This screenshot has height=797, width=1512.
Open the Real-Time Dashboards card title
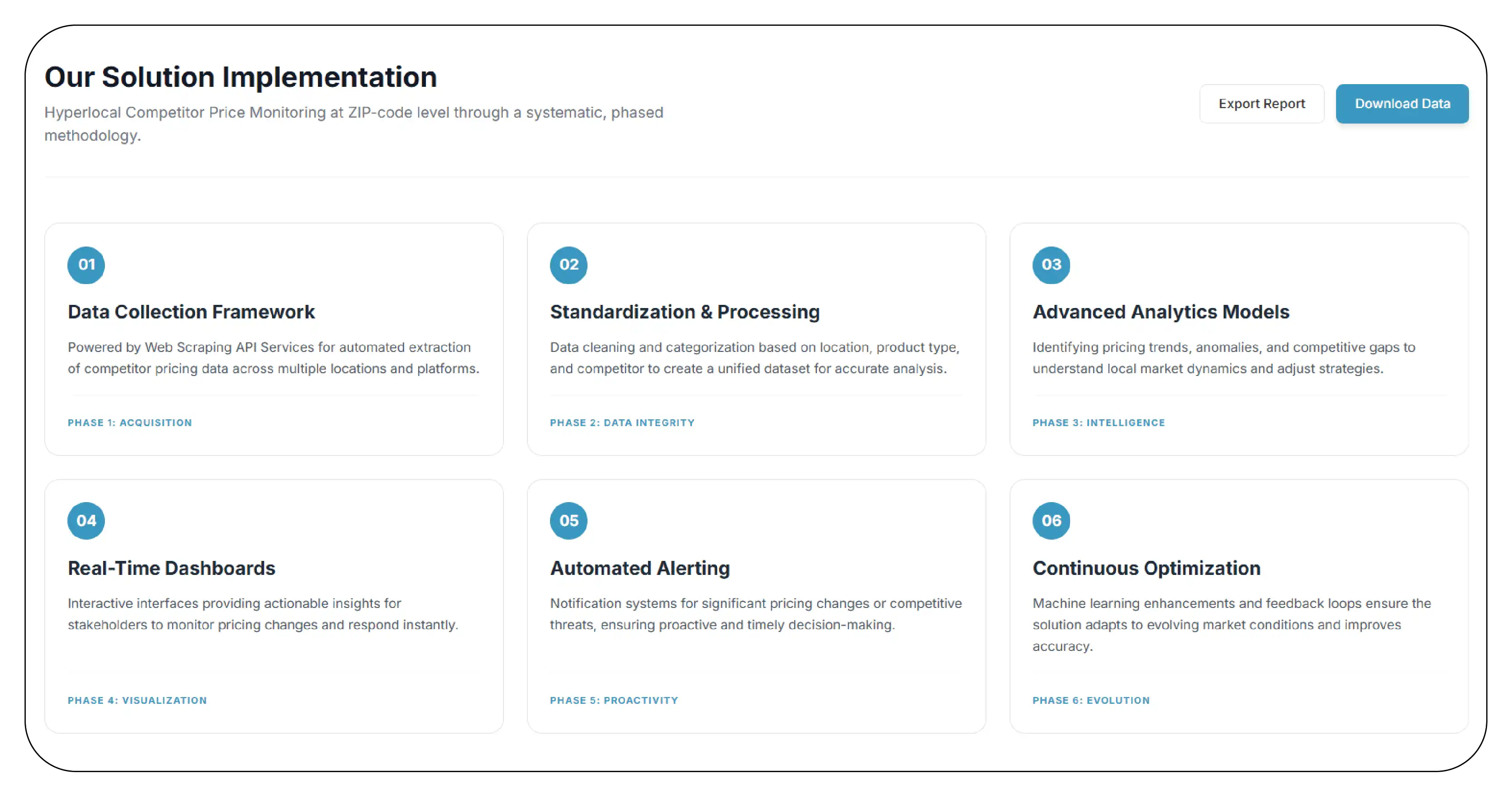(171, 568)
